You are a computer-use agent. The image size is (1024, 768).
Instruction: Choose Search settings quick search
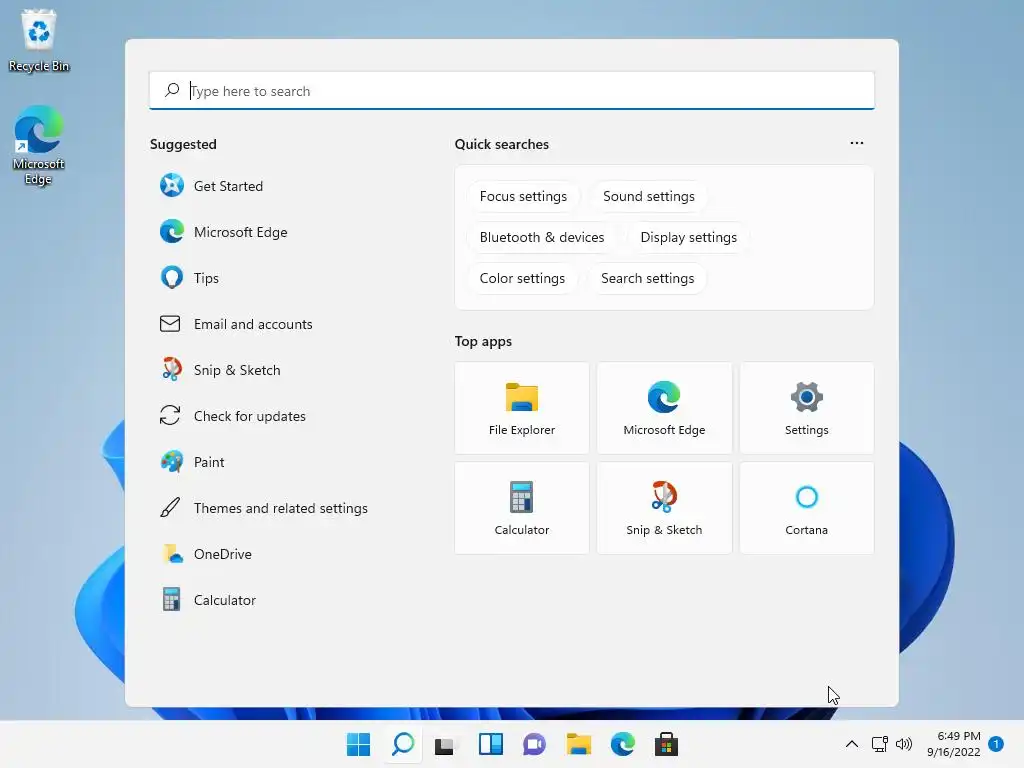(x=647, y=278)
